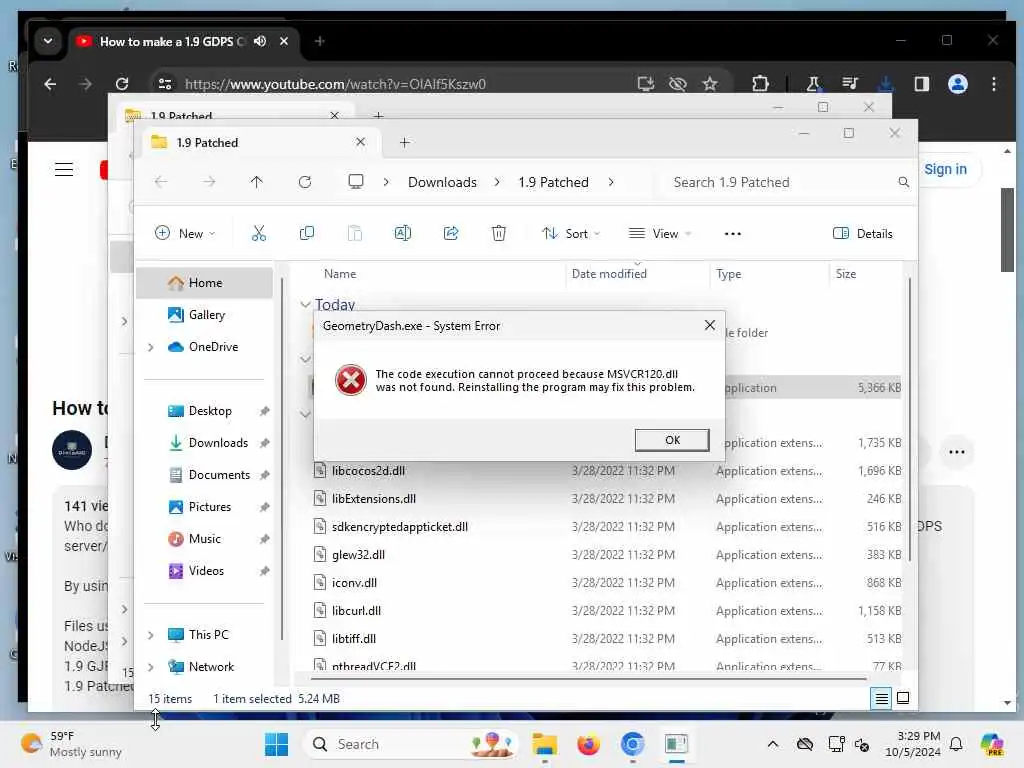The height and width of the screenshot is (768, 1024).
Task: Open the browser Extensions puzzle icon
Action: [760, 84]
